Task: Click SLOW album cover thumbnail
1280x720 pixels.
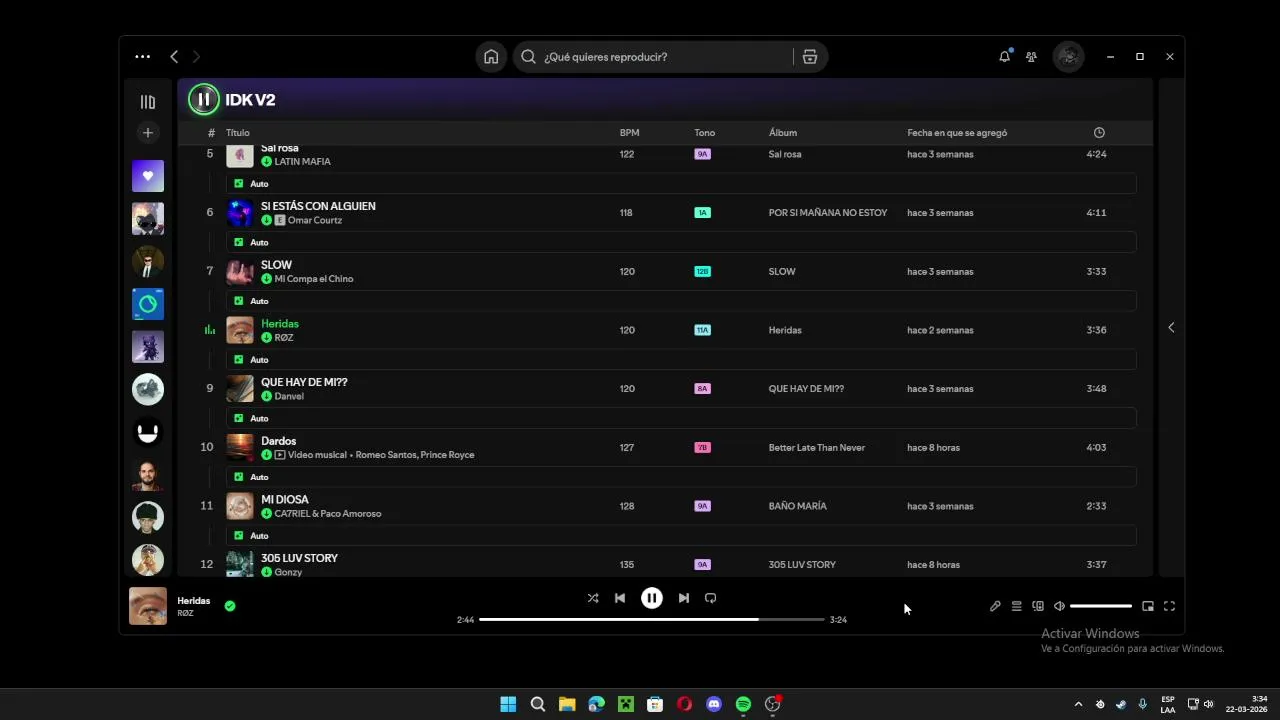Action: 240,271
